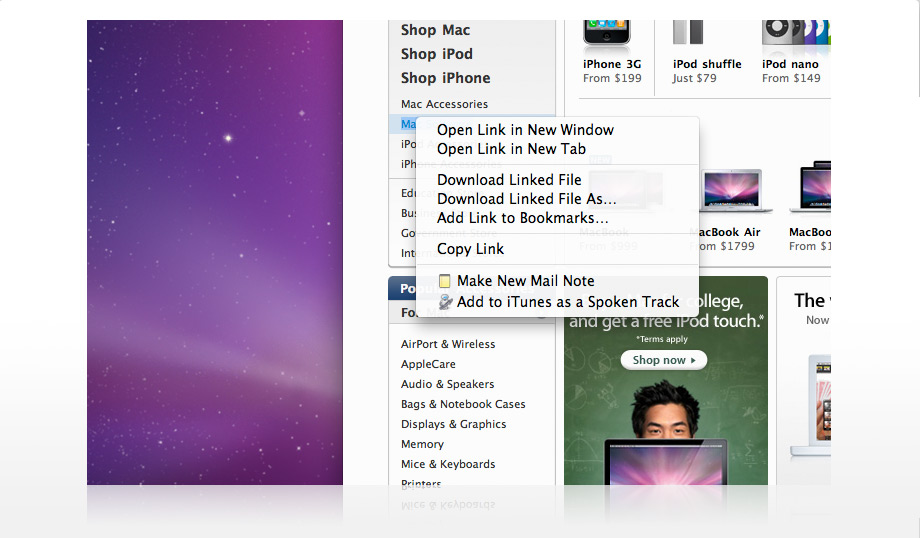Open Mice & Keyboards category
Image resolution: width=920 pixels, height=538 pixels.
point(448,464)
